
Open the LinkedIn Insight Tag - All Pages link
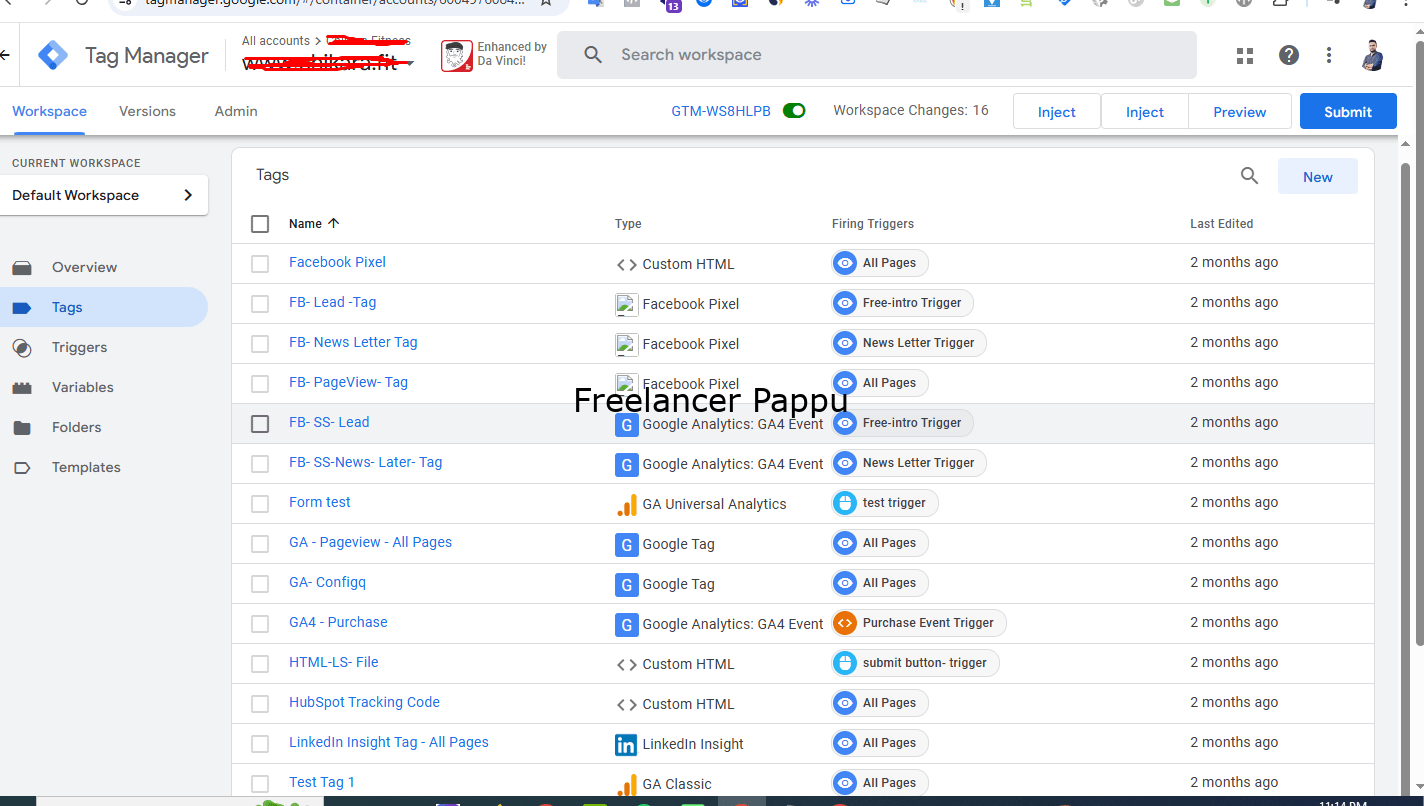[x=389, y=742]
